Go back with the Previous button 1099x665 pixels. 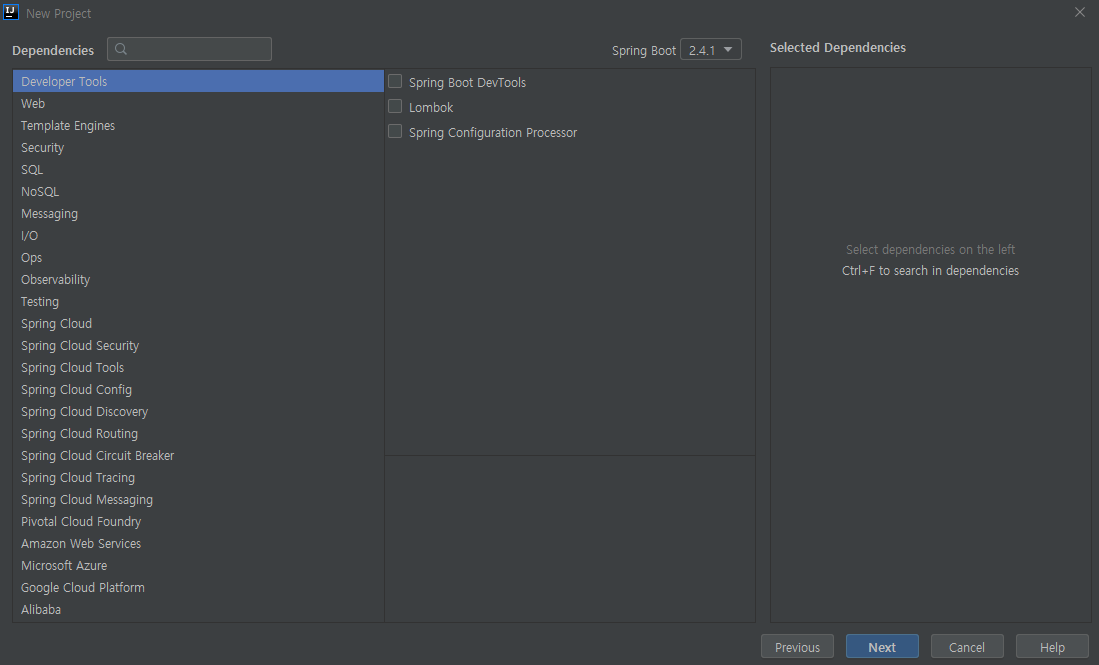coord(798,647)
